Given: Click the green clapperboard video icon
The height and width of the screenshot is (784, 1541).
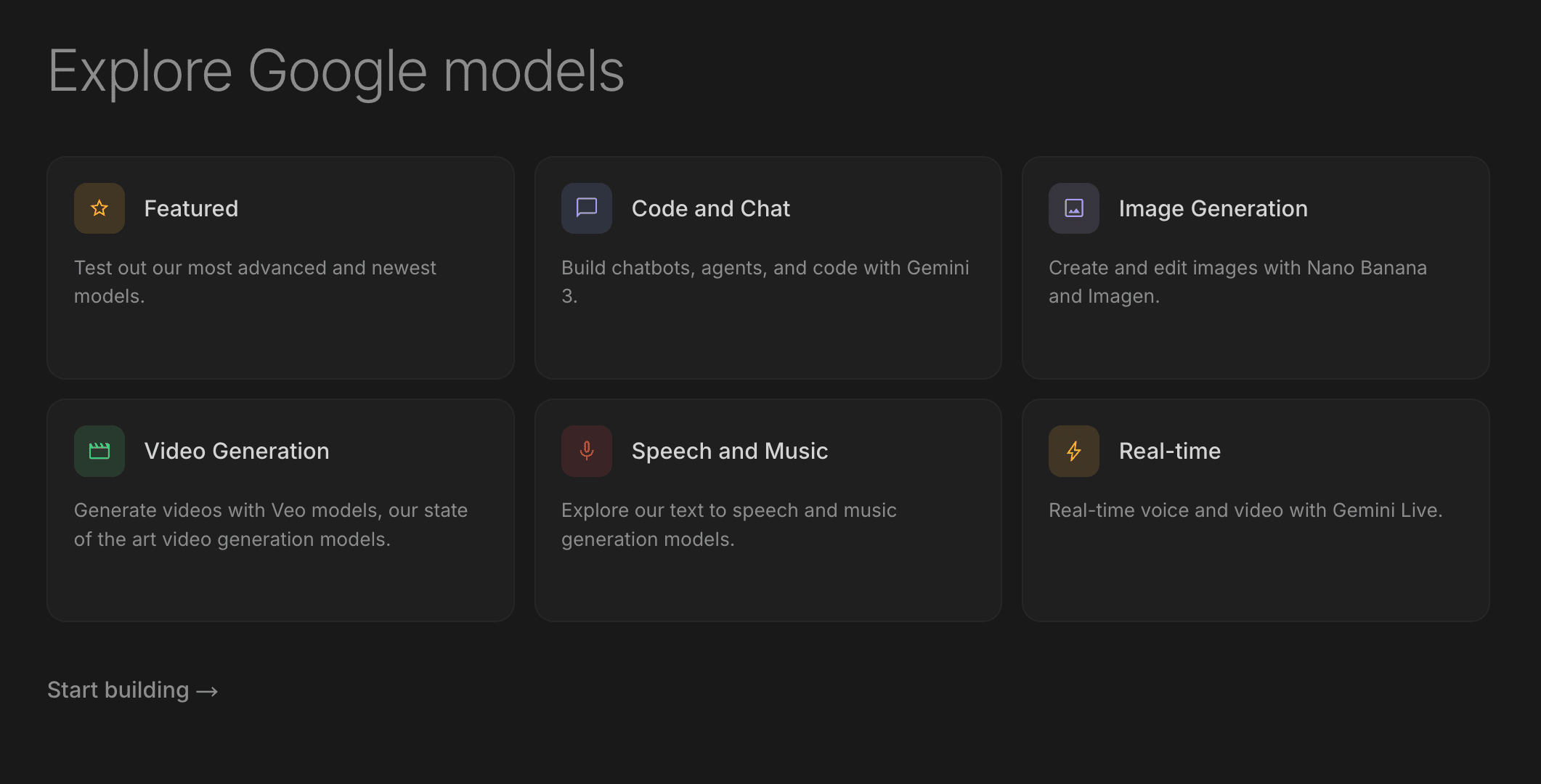Looking at the screenshot, I should 99,451.
